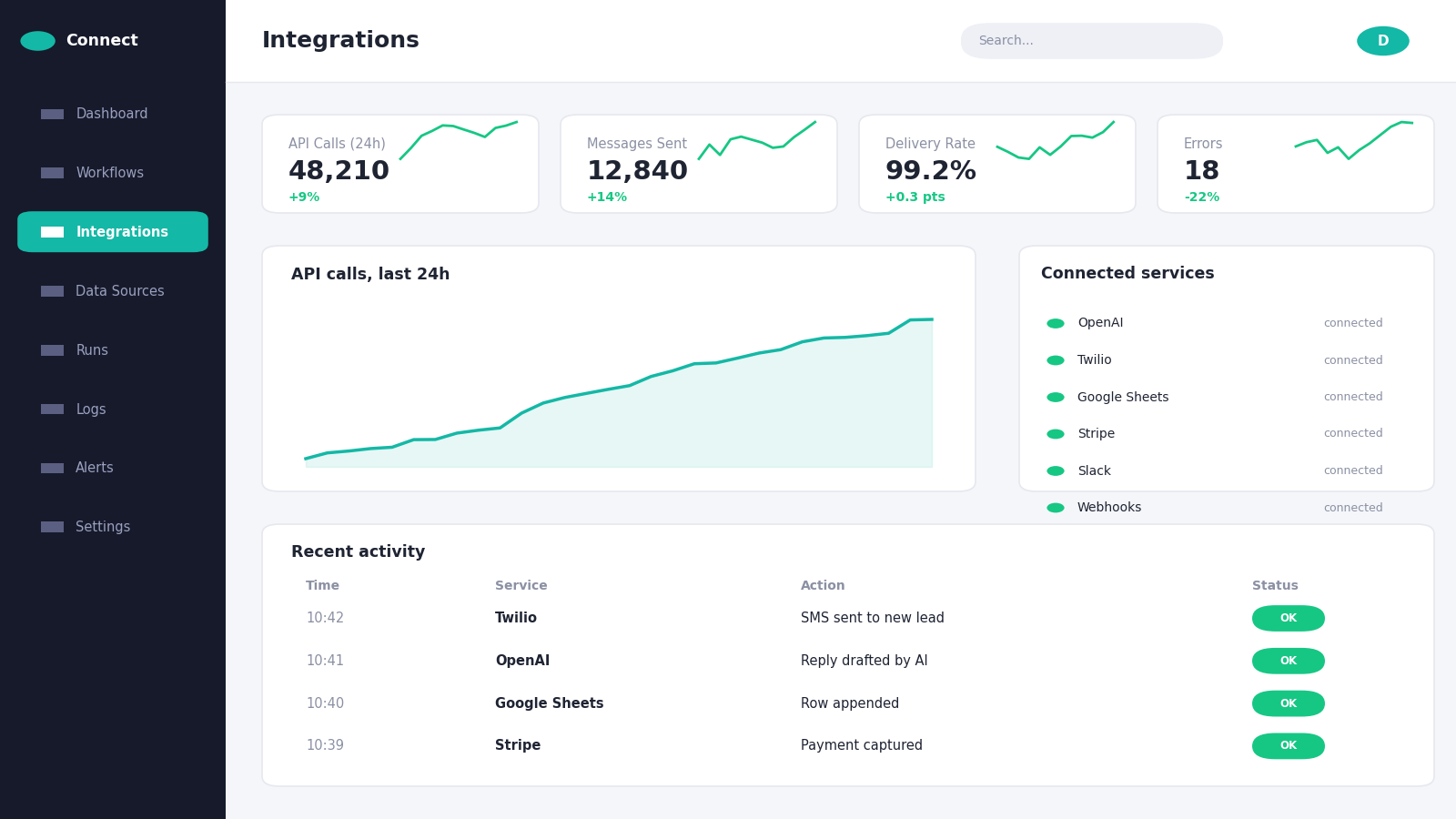The width and height of the screenshot is (1456, 819).
Task: Click 'Reply drafted by AI' action
Action: (x=864, y=661)
